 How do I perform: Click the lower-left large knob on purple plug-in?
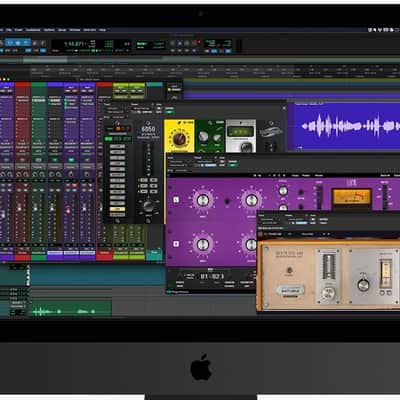pyautogui.click(x=203, y=245)
